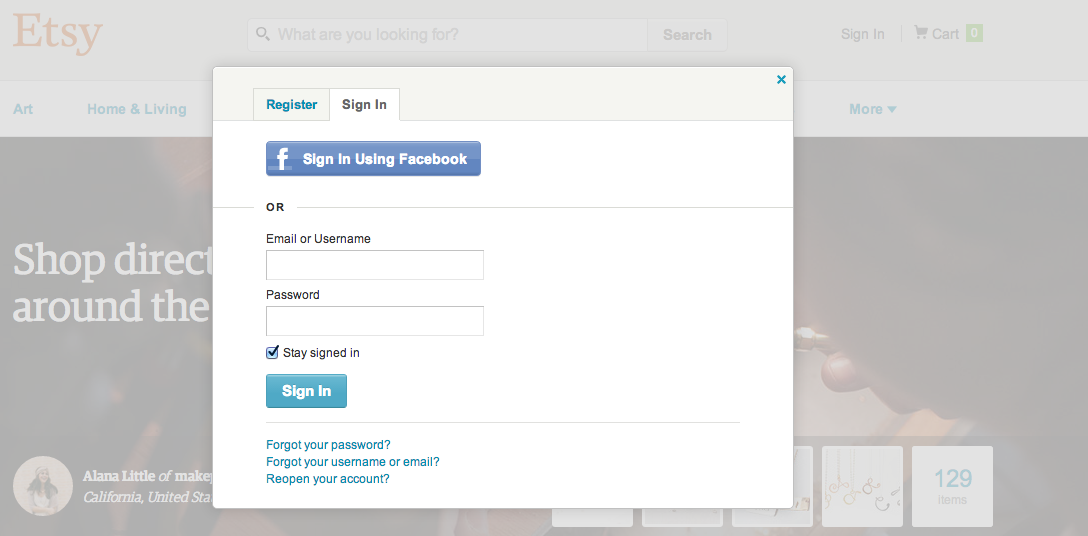Sign in using Facebook button

[x=373, y=159]
